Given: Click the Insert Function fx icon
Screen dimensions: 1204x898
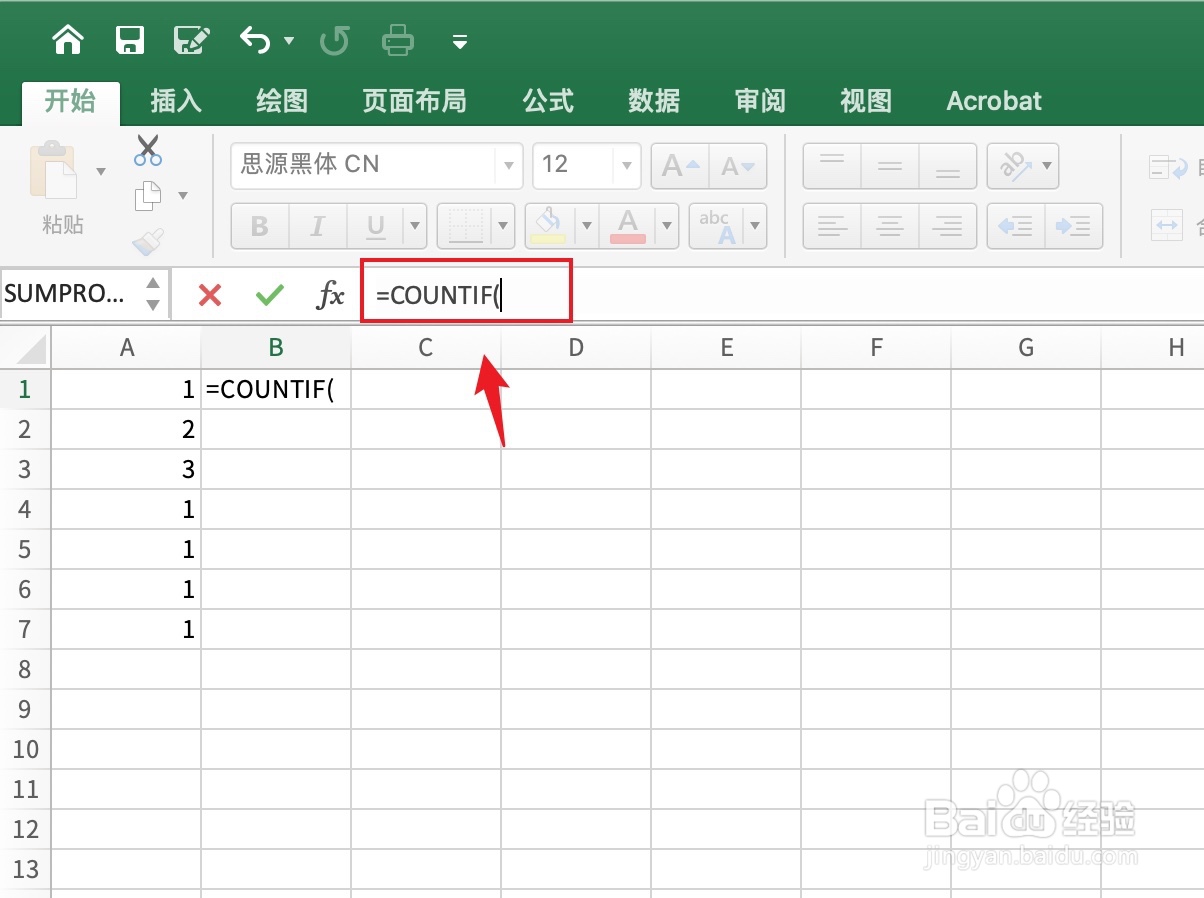Looking at the screenshot, I should [330, 294].
